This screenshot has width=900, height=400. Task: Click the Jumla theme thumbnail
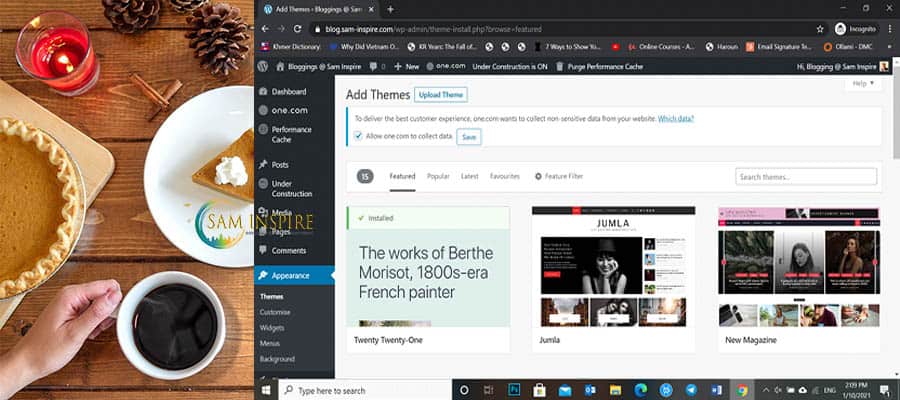613,265
